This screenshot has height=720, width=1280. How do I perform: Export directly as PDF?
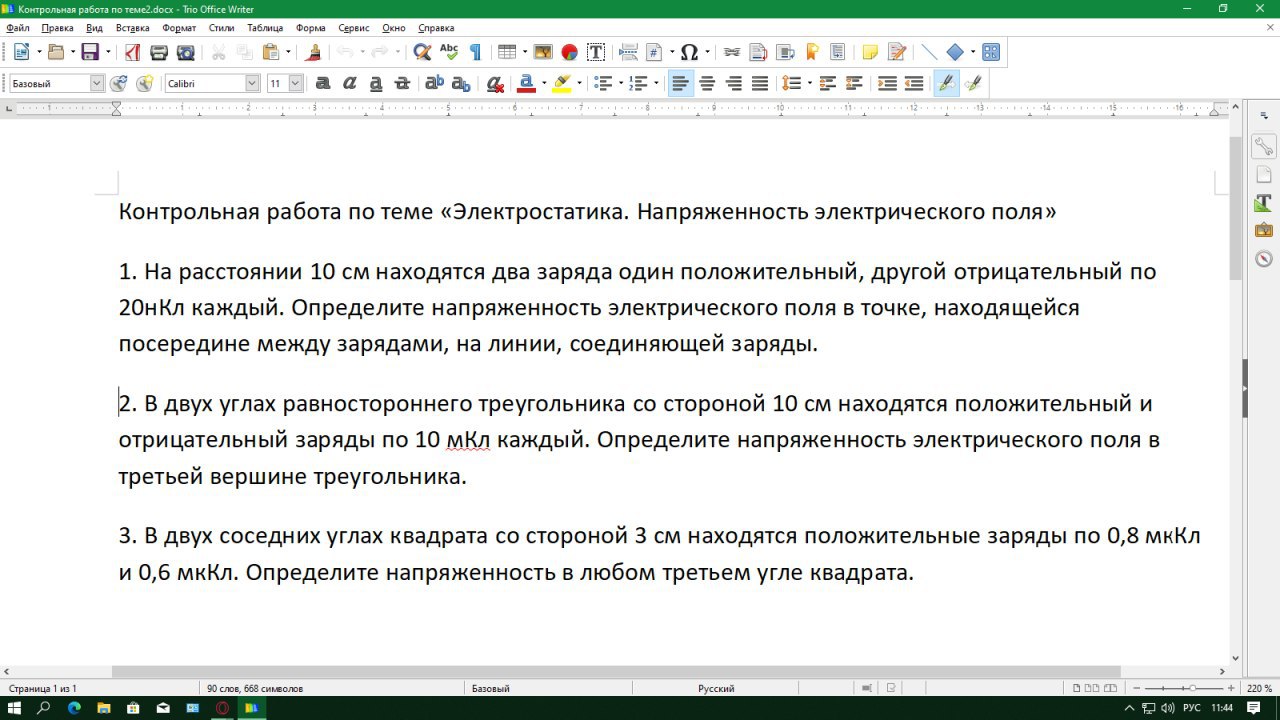coord(132,52)
